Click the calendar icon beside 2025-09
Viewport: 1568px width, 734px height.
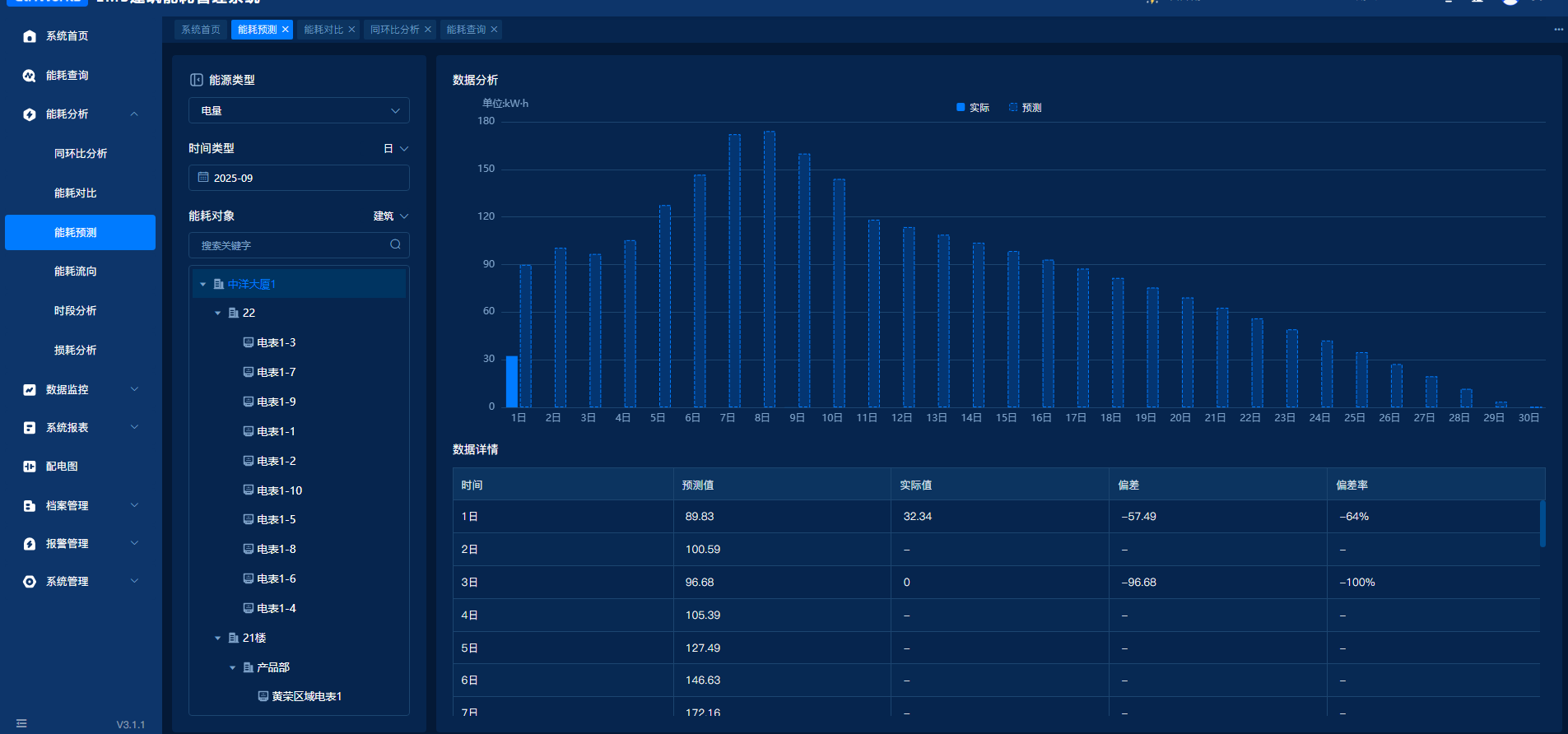203,178
